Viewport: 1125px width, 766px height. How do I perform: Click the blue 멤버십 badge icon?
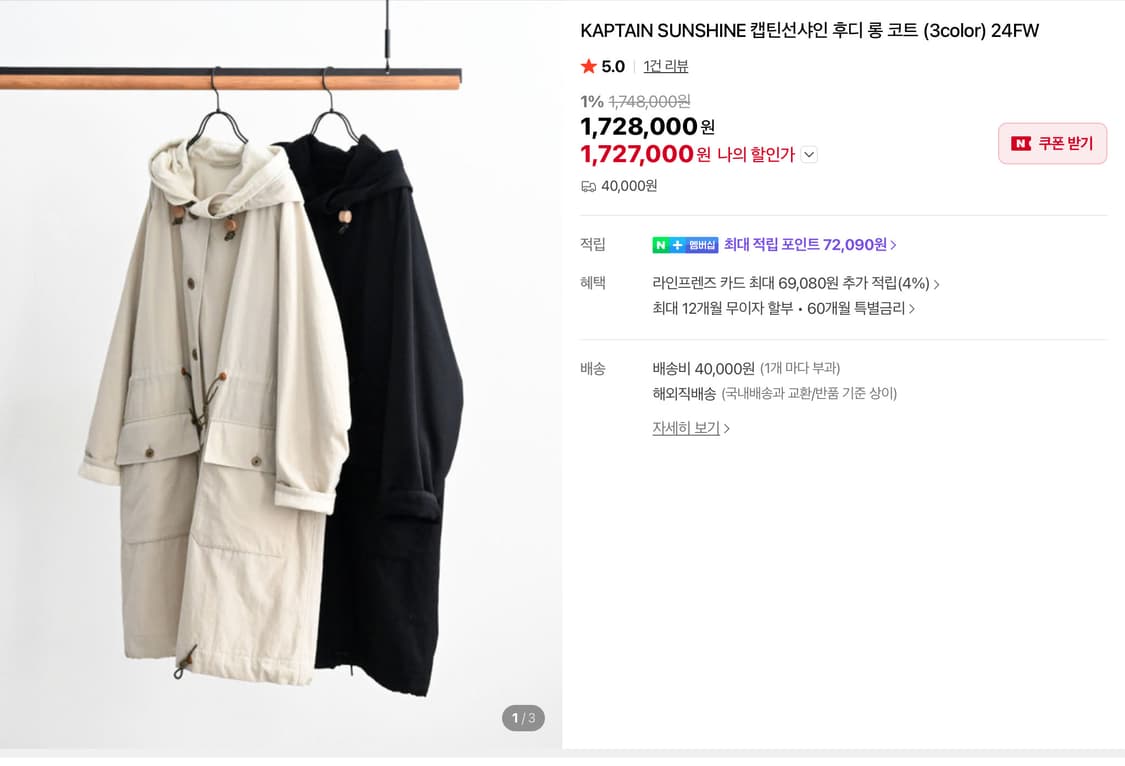click(703, 244)
